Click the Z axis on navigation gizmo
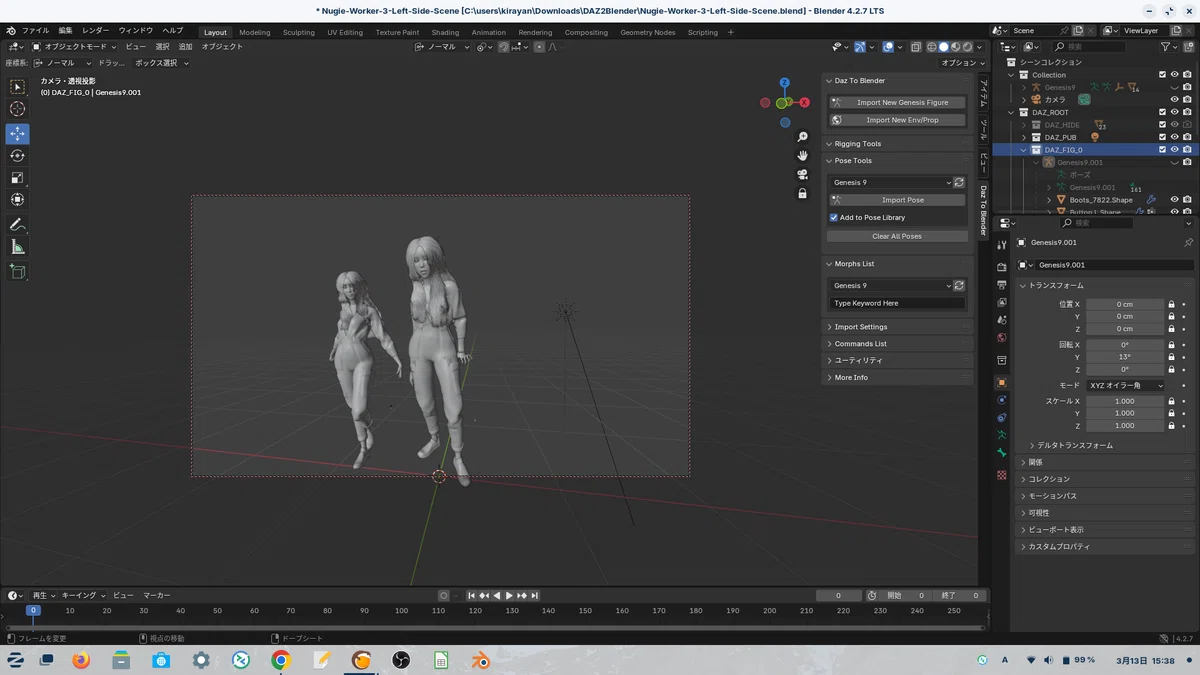The height and width of the screenshot is (675, 1200). click(x=785, y=83)
